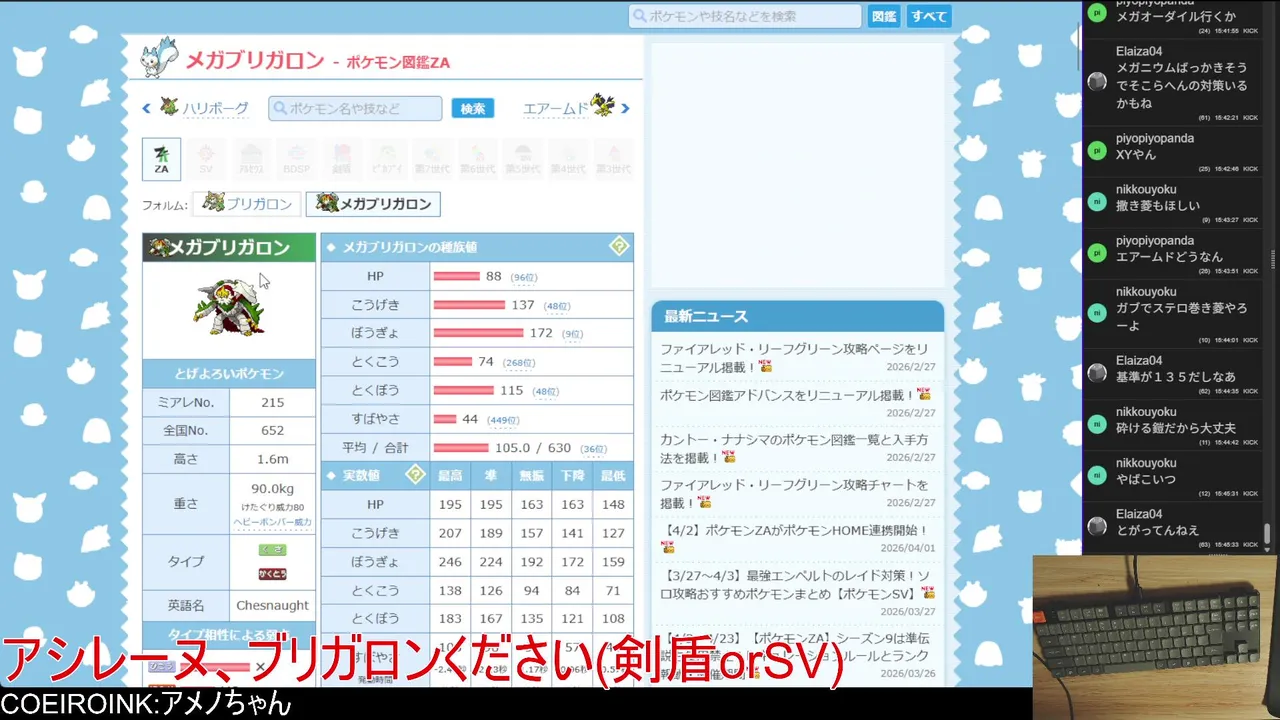This screenshot has width=1280, height=720.
Task: Click the Airmd sprite icon
Action: pyautogui.click(x=602, y=105)
